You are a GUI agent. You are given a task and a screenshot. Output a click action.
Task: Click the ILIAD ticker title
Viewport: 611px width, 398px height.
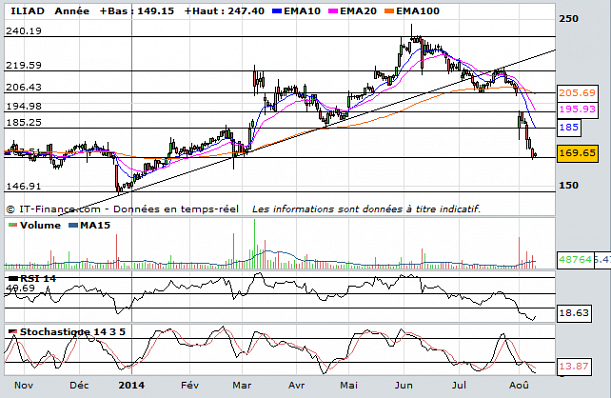click(27, 11)
